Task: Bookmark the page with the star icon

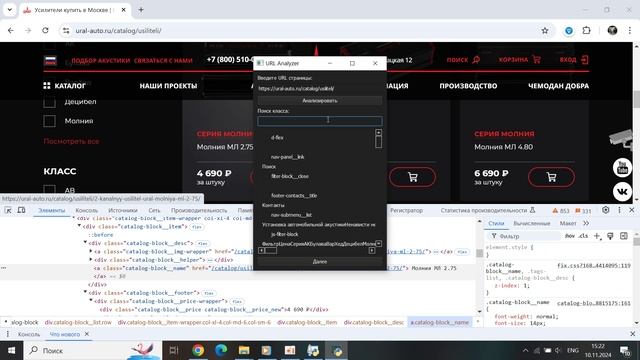Action: pyautogui.click(x=545, y=31)
